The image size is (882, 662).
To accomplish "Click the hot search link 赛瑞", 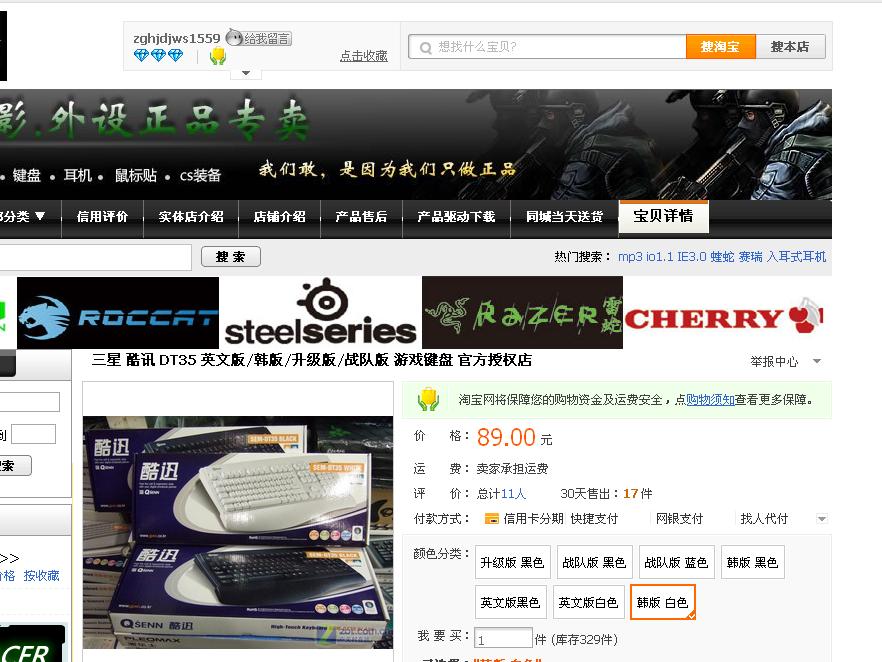I will (750, 257).
